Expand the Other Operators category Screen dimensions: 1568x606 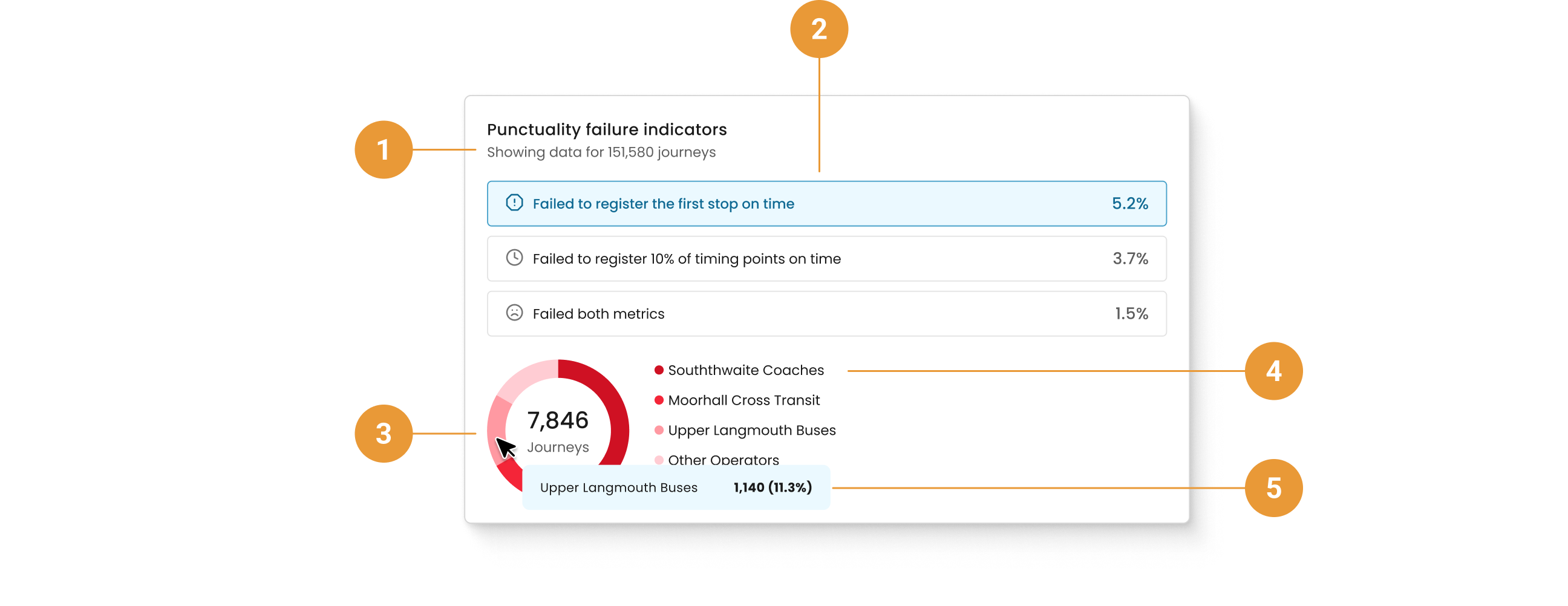723,461
